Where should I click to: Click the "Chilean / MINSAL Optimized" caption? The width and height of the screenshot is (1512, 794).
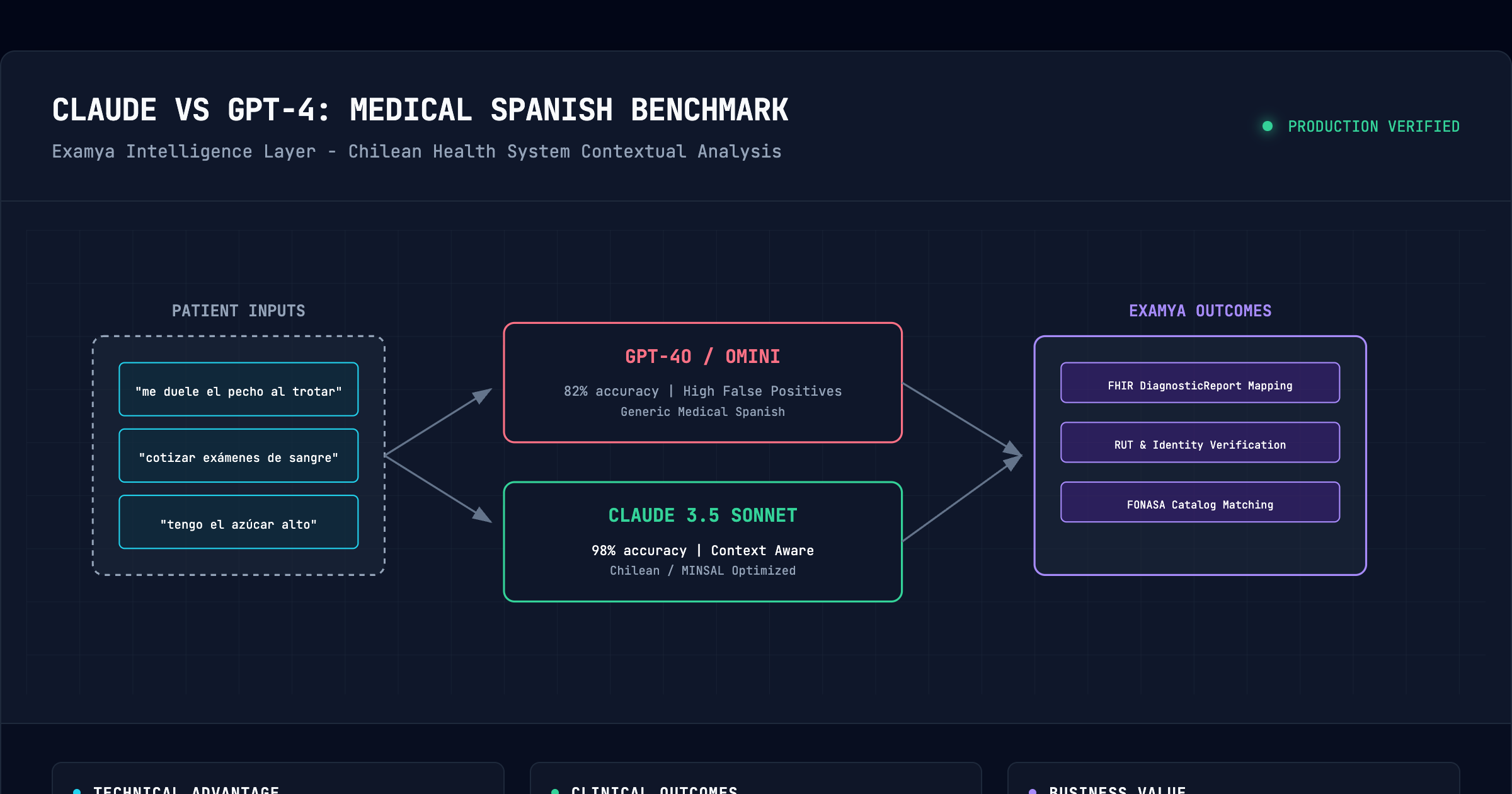click(702, 571)
